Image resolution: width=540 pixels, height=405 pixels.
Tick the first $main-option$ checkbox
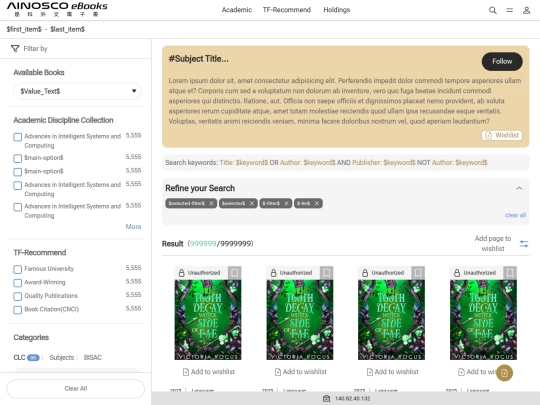tap(18, 158)
